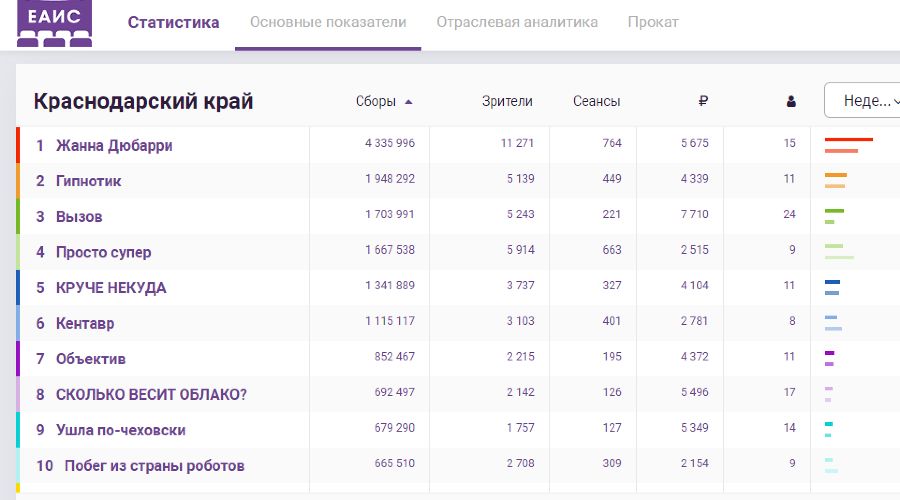Screen dimensions: 900x500
Task: Click the orange bar chart for Гипнотик
Action: (x=836, y=180)
